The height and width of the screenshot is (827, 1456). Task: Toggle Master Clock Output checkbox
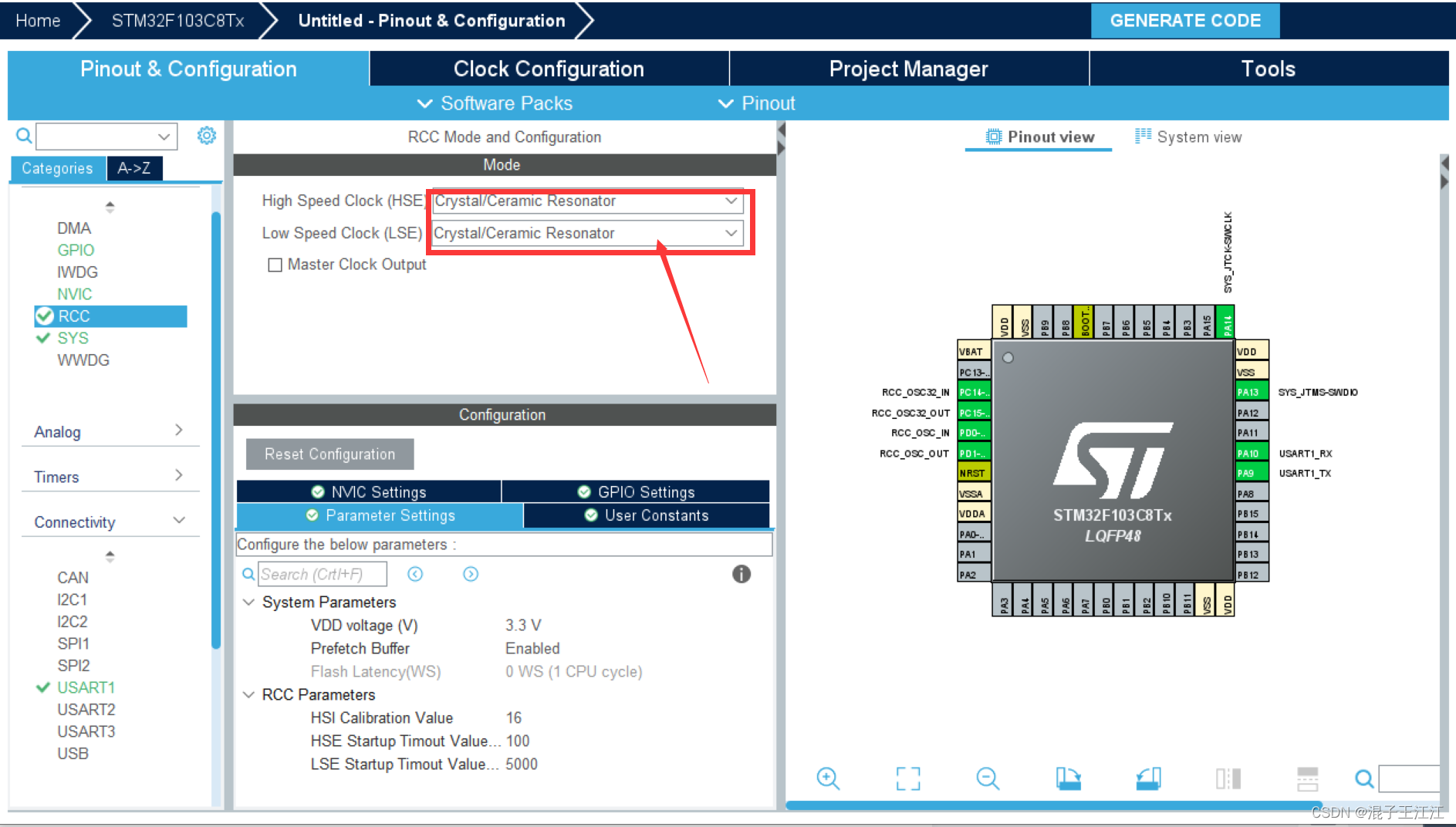pyautogui.click(x=275, y=265)
